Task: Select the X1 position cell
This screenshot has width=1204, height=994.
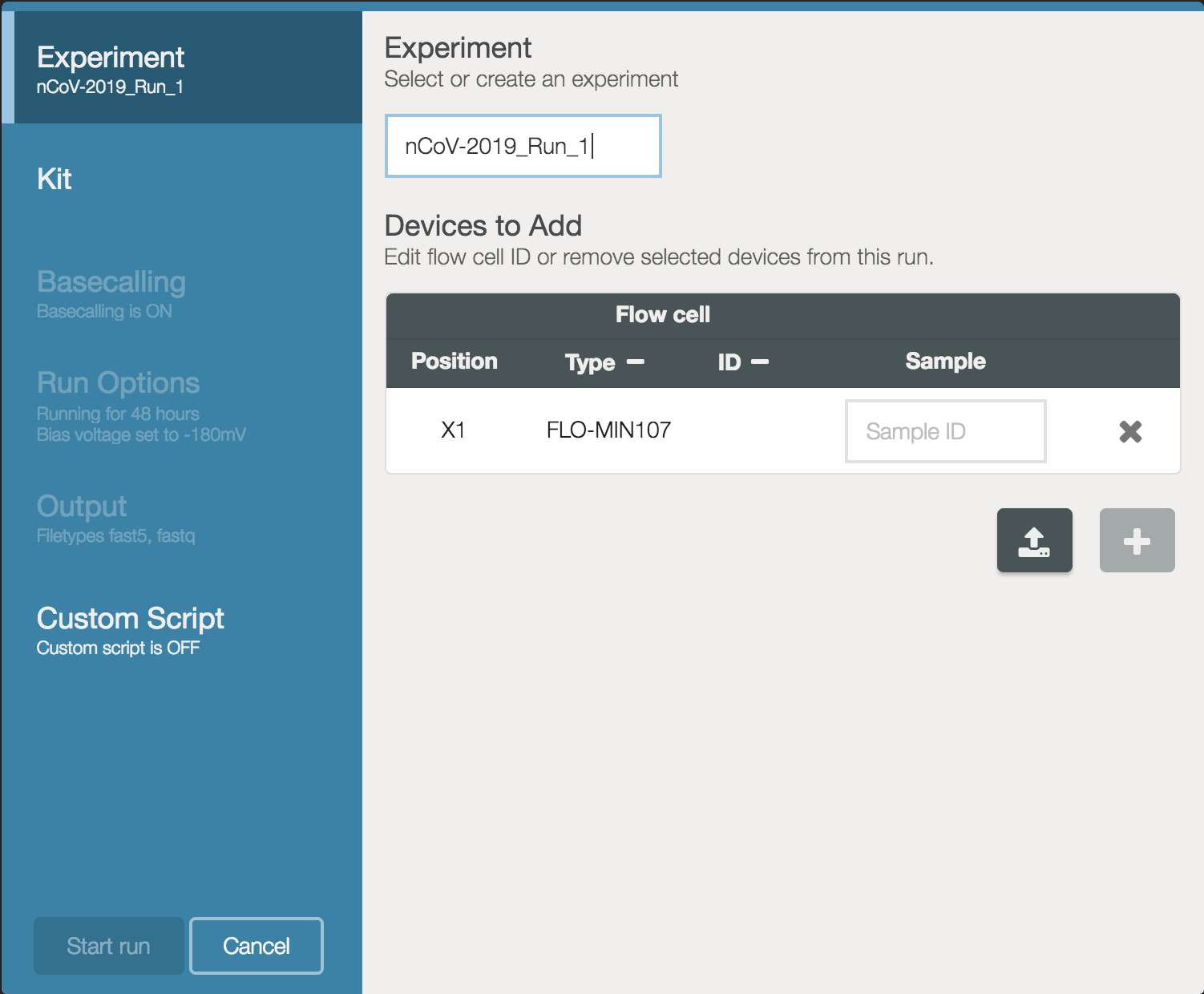Action: pyautogui.click(x=453, y=430)
